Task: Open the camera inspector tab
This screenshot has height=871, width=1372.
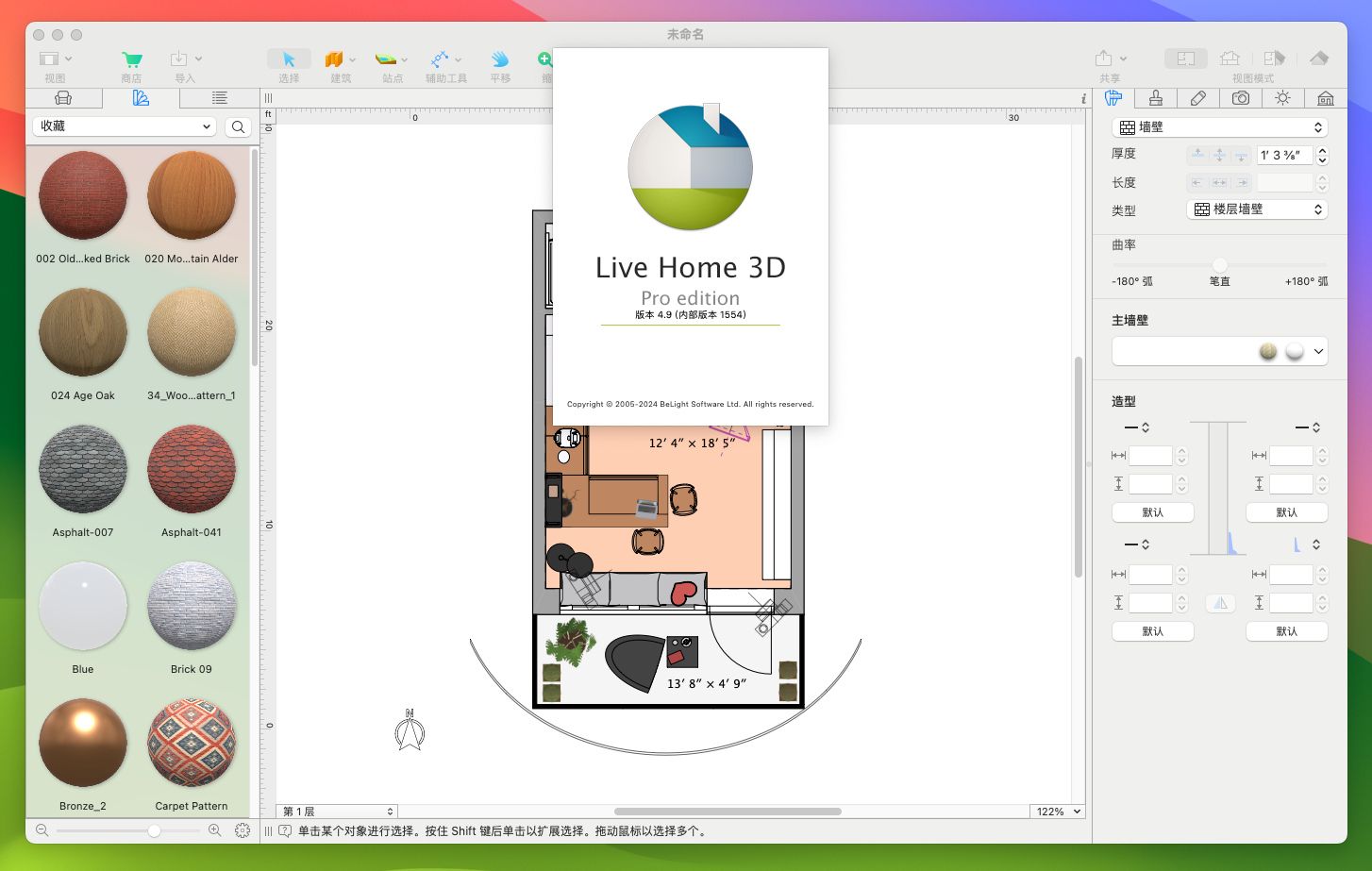Action: (x=1241, y=98)
